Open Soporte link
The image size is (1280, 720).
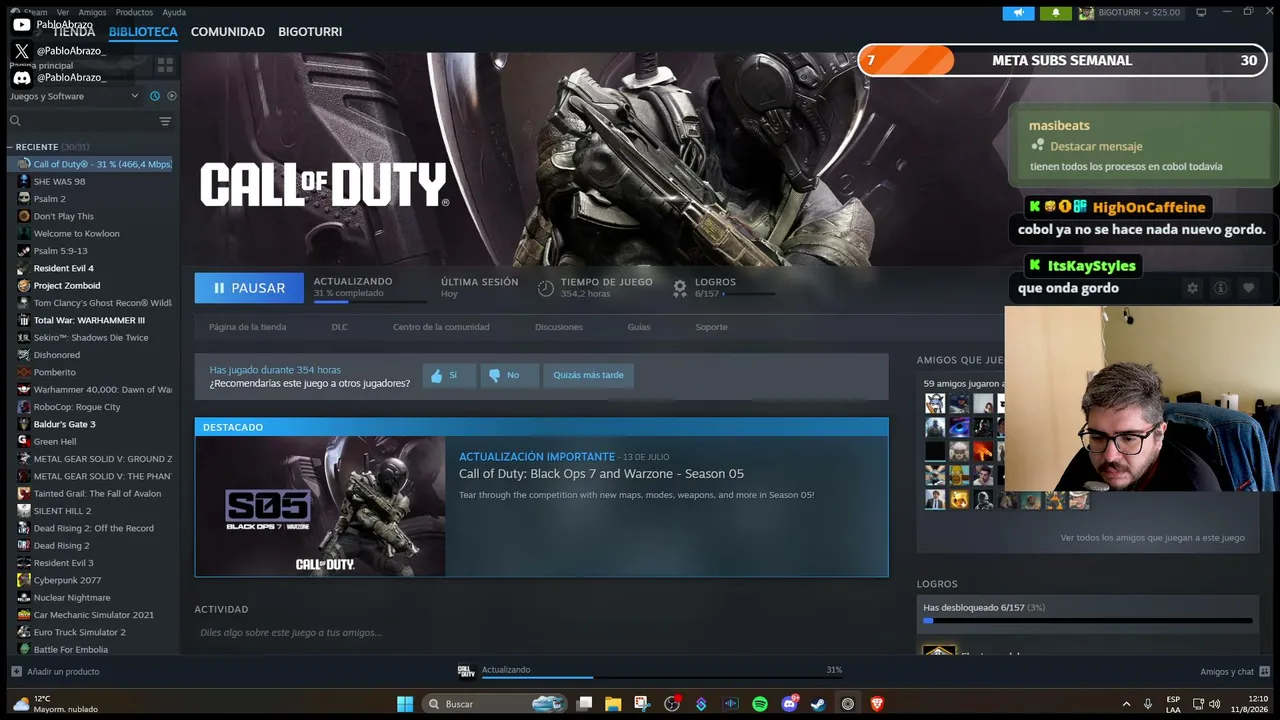(x=712, y=327)
